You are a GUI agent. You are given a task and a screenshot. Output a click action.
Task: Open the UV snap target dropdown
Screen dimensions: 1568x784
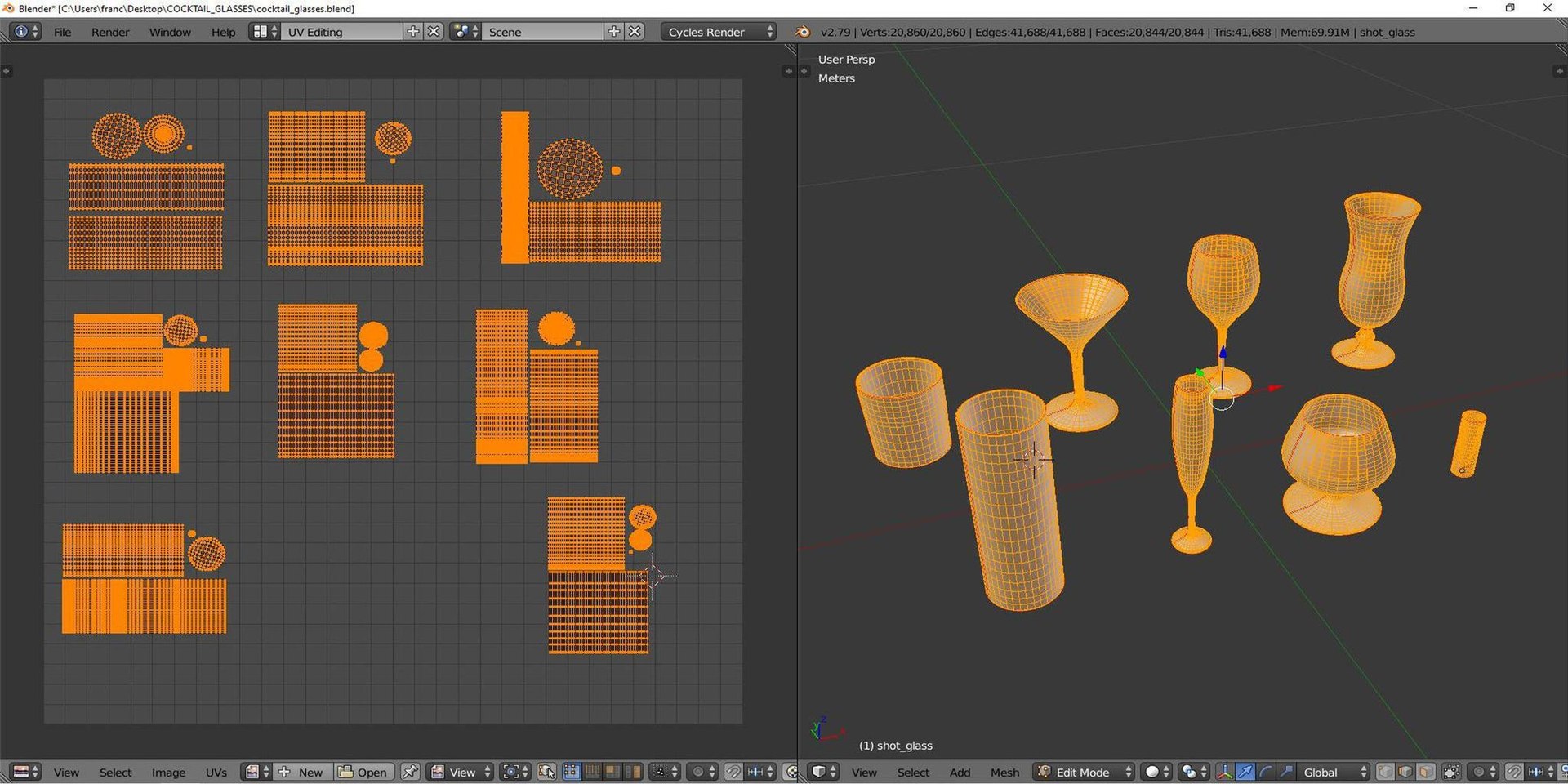point(759,772)
